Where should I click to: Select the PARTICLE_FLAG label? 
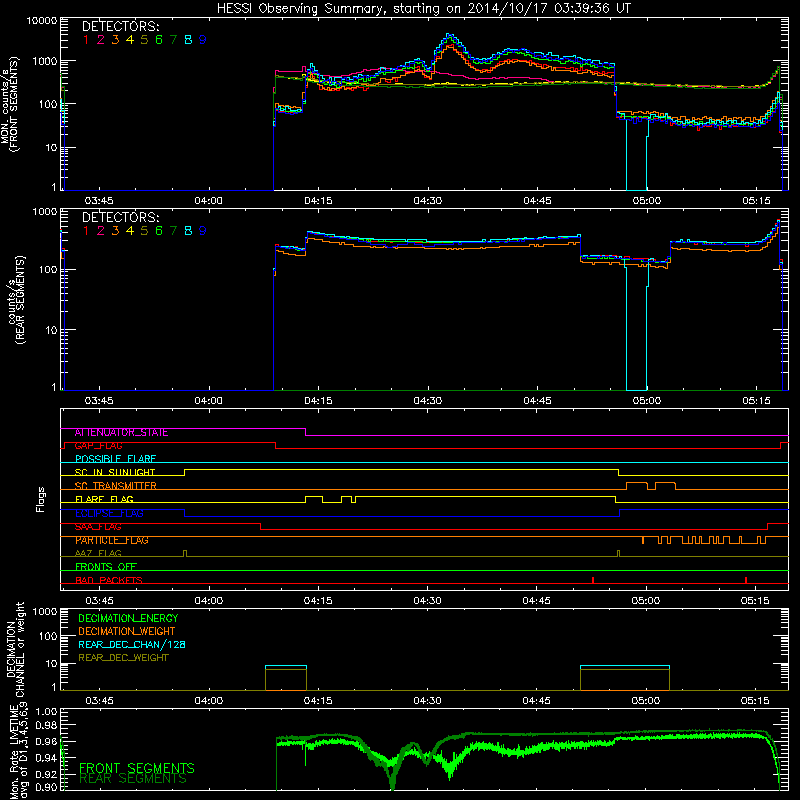coord(112,540)
